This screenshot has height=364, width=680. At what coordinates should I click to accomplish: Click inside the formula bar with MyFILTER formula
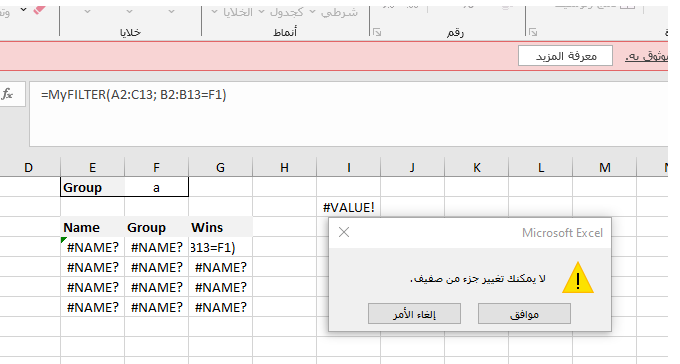(x=348, y=114)
